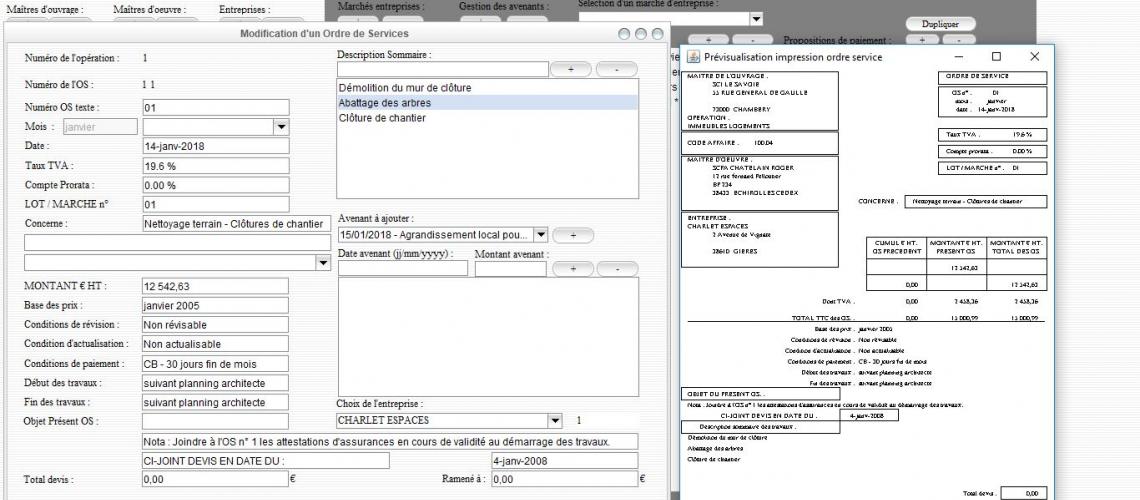Click the Base des prix field

click(x=215, y=306)
